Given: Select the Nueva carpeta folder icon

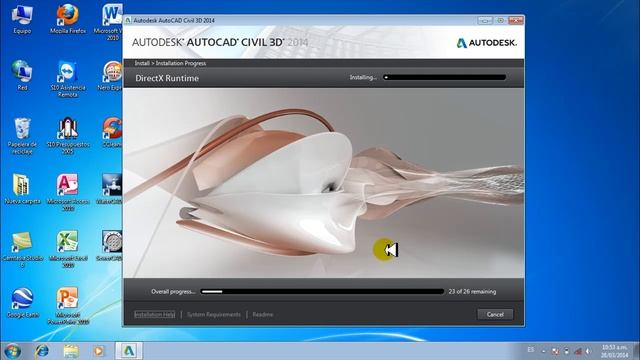Looking at the screenshot, I should coord(22,189).
